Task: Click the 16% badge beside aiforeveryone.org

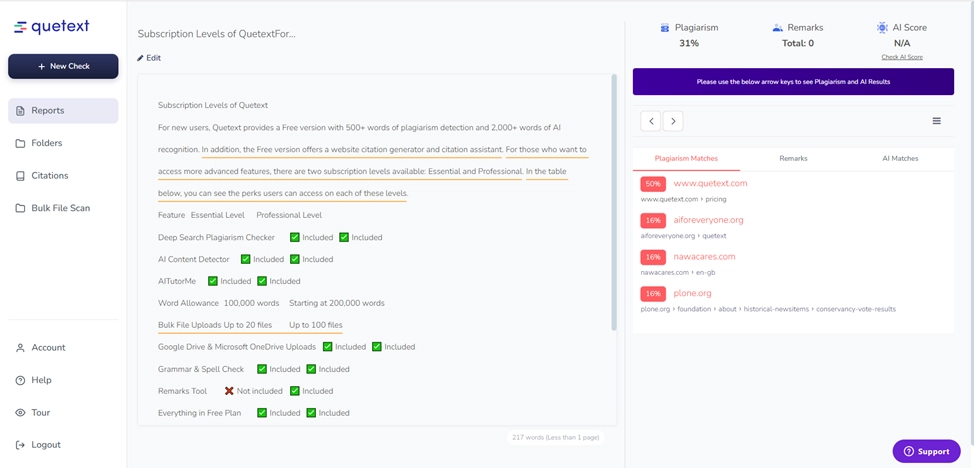Action: (653, 221)
